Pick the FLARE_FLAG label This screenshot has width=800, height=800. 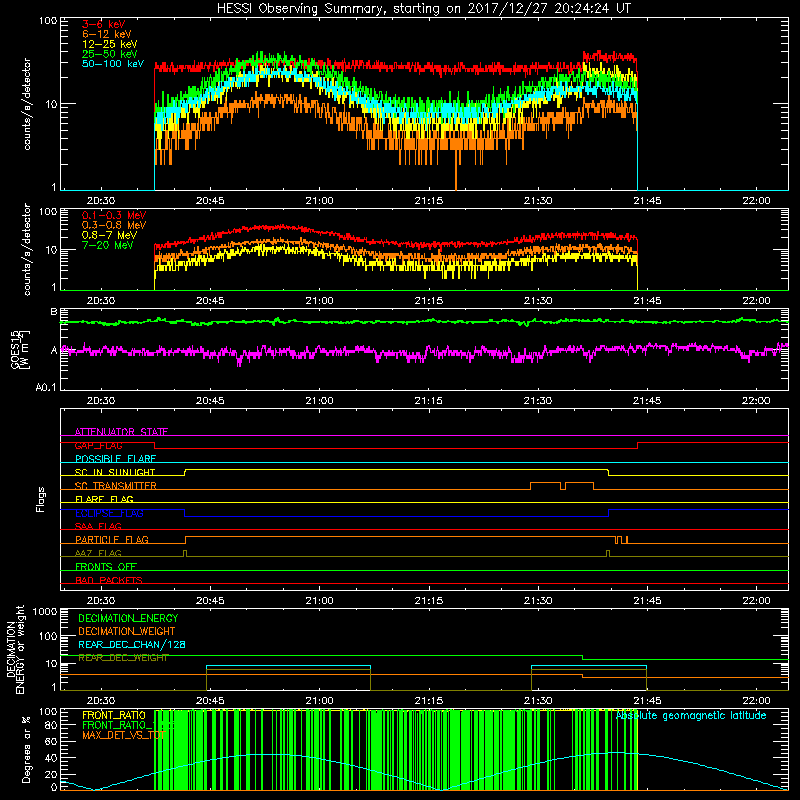click(x=104, y=499)
